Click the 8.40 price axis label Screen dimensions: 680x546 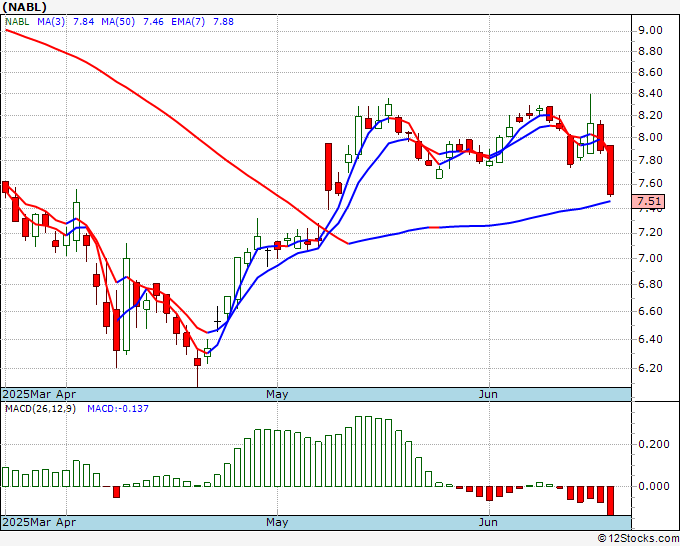coord(650,93)
